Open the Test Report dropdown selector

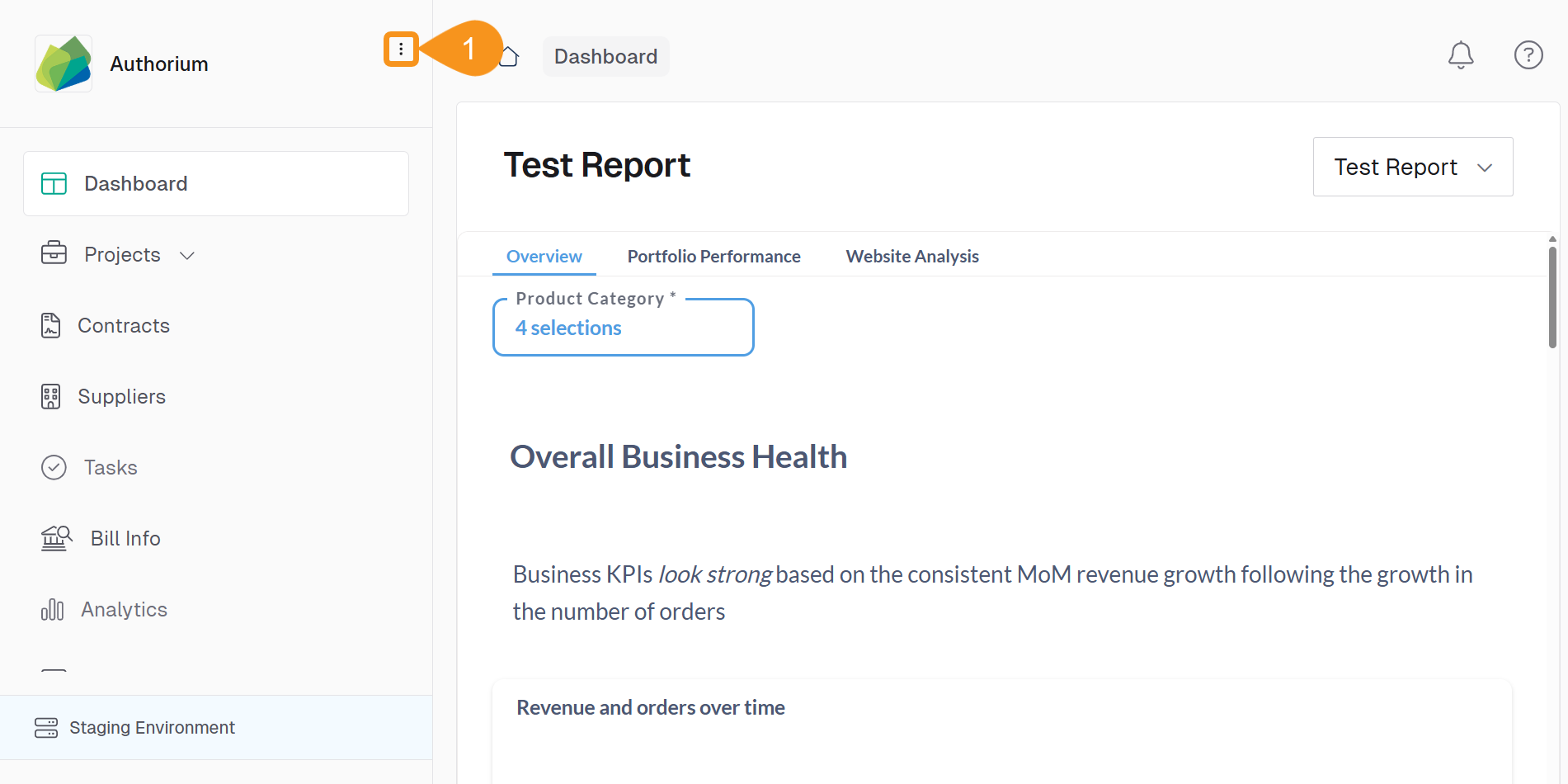click(1412, 167)
